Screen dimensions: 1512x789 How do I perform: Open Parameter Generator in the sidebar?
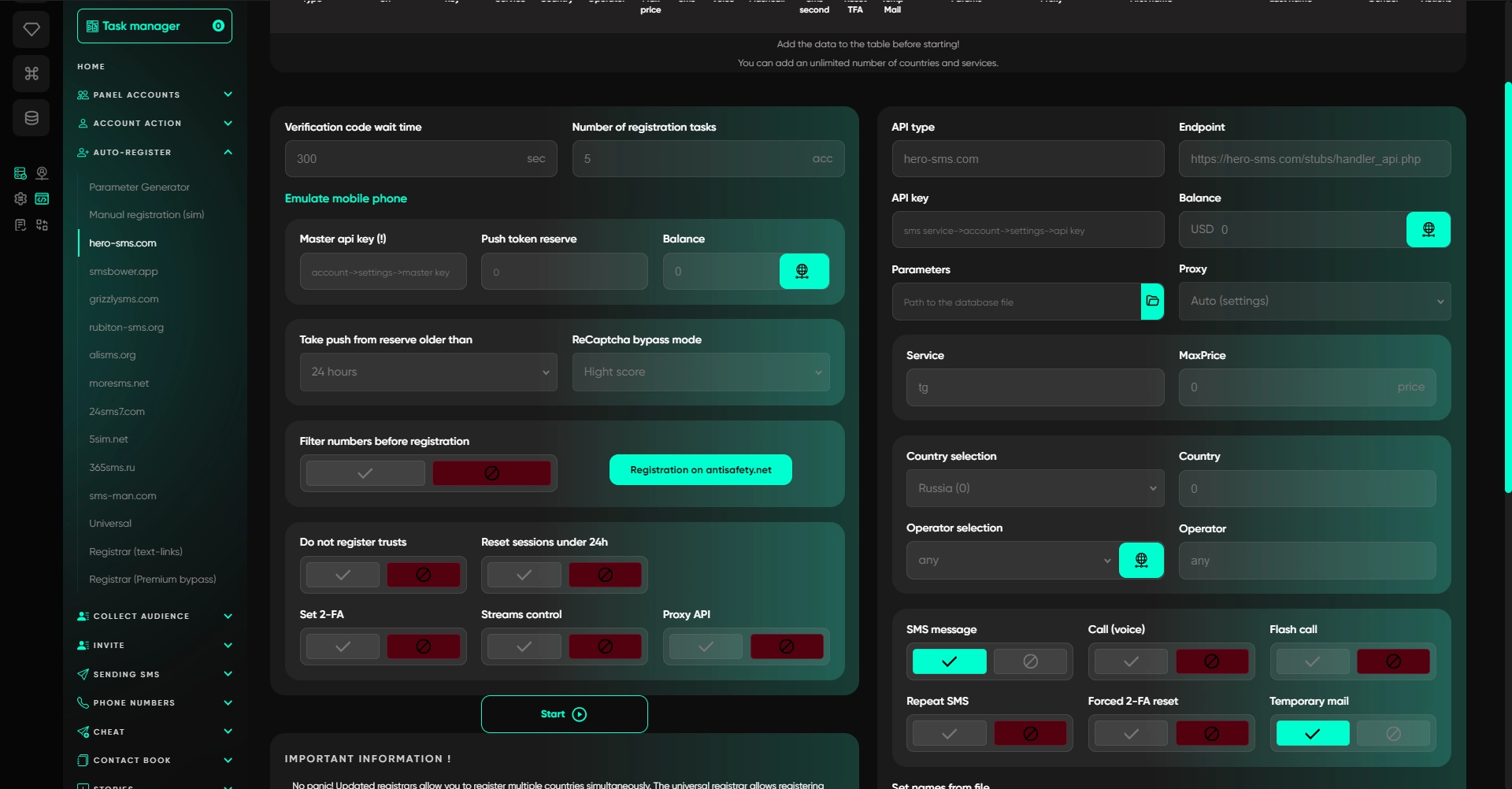139,187
